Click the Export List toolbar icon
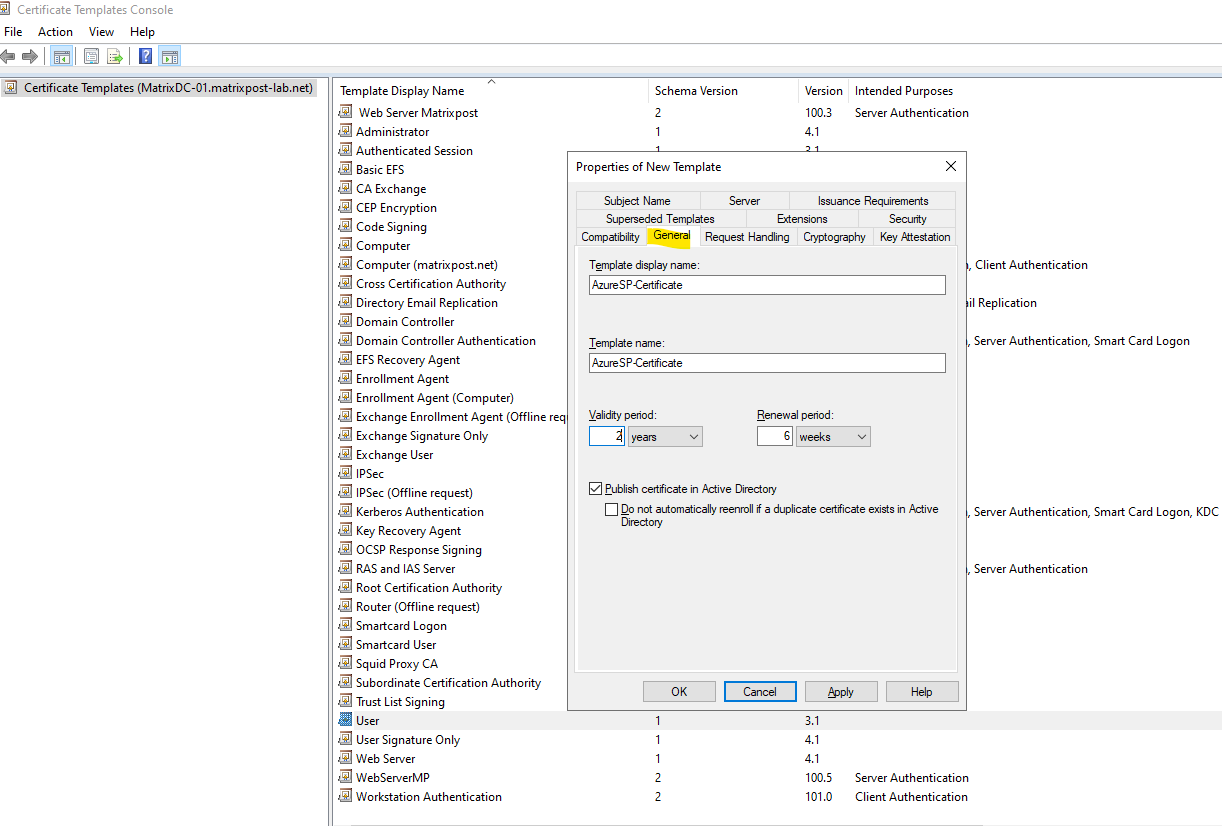The width and height of the screenshot is (1222, 826). point(115,57)
